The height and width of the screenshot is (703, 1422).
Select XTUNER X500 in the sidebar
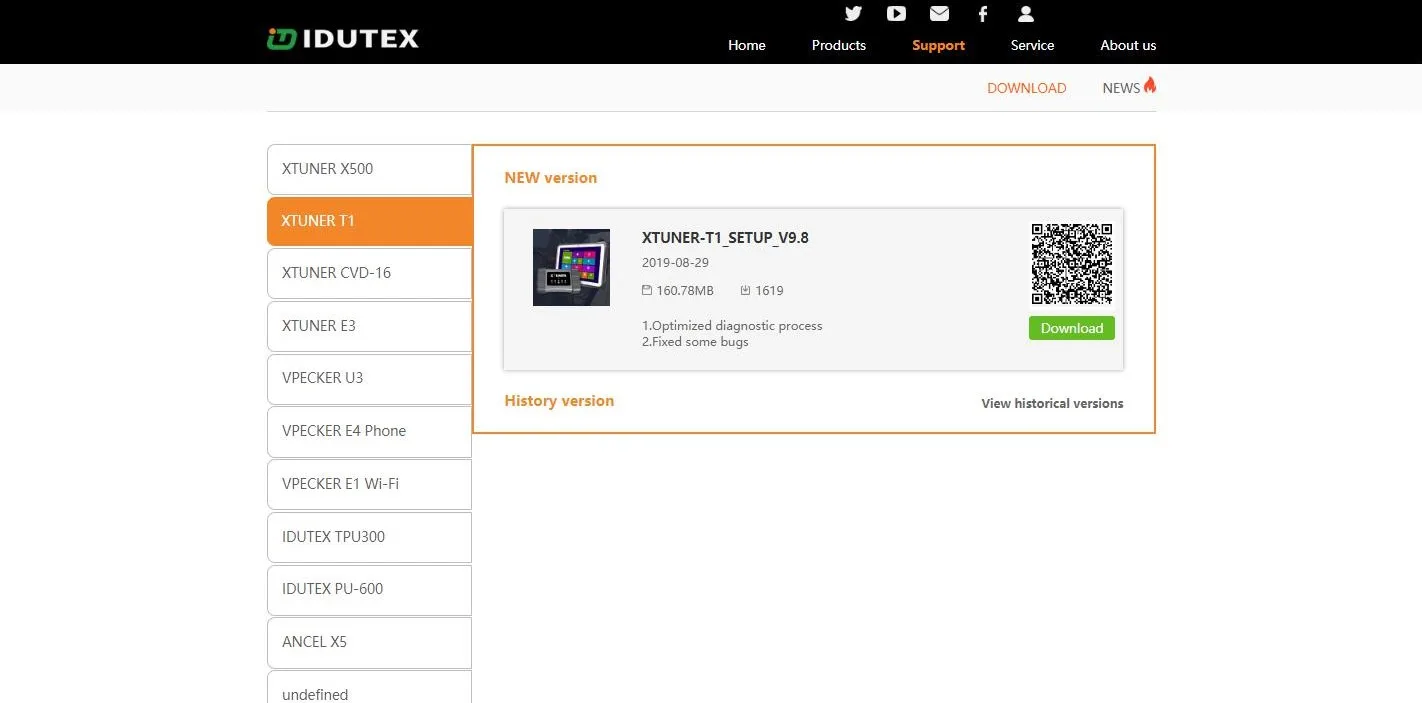coord(369,169)
